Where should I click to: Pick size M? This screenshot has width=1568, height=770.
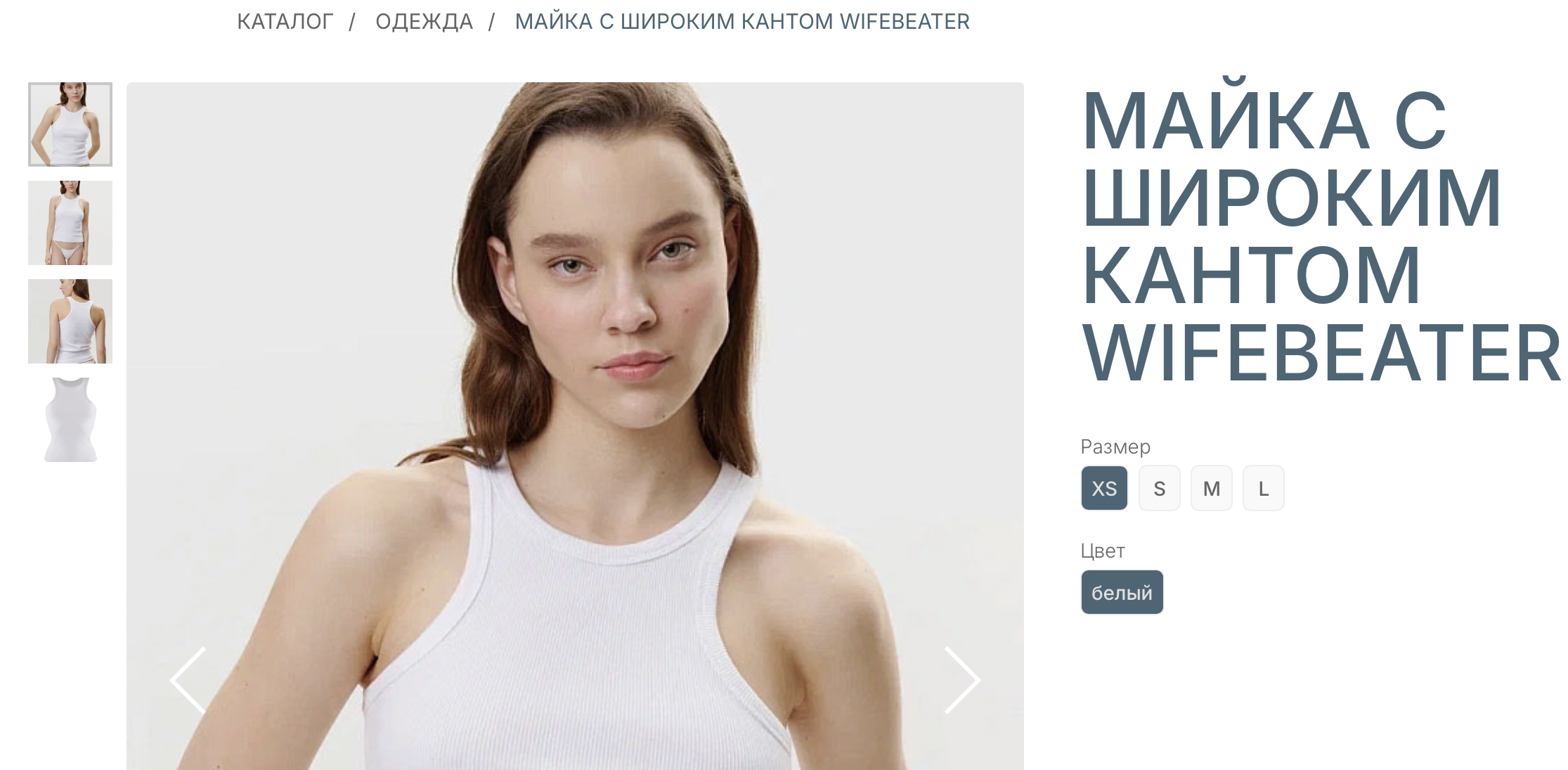[1212, 488]
